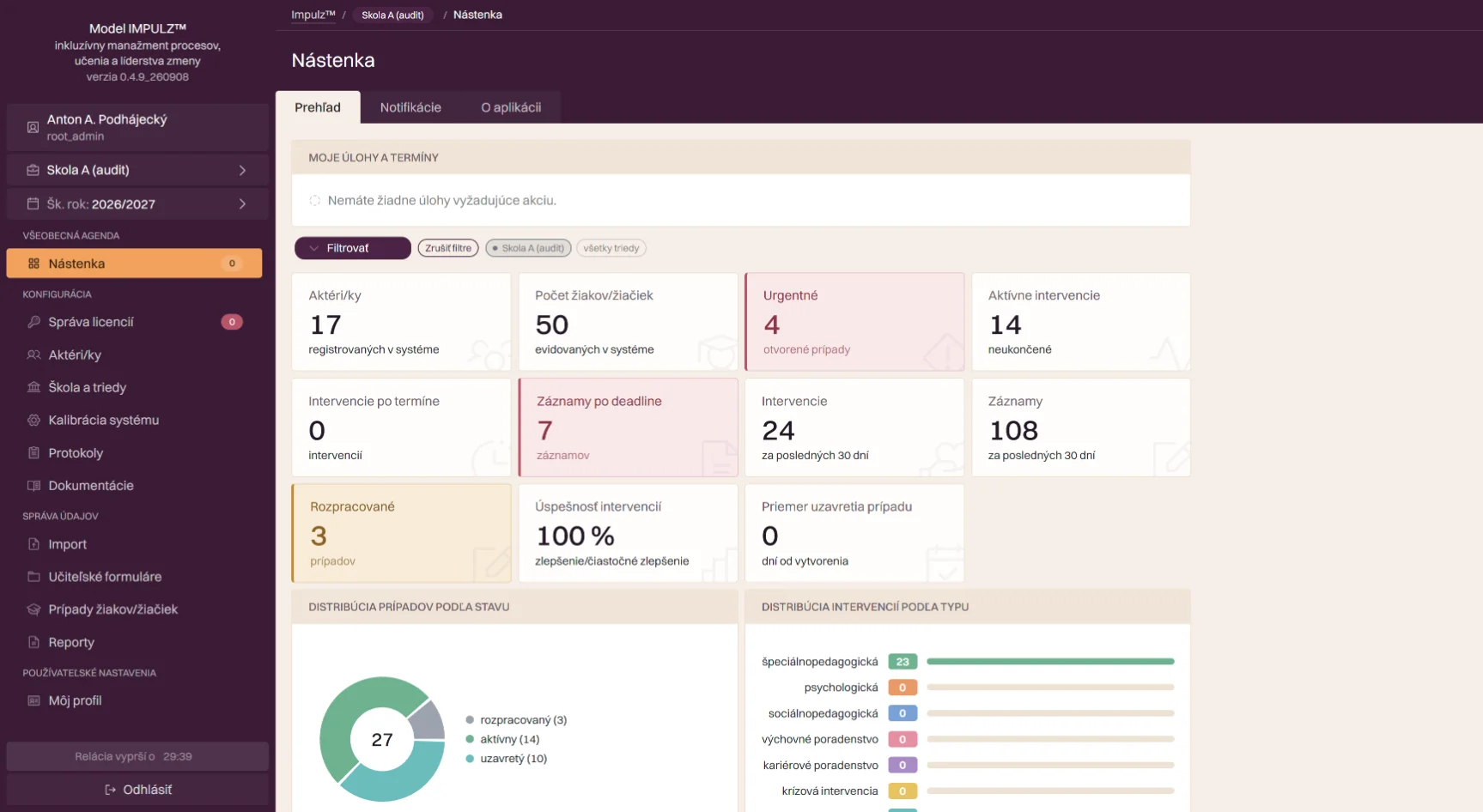Click the logout arrow icon beside Odhlásiť
The height and width of the screenshot is (812, 1483).
coord(110,790)
